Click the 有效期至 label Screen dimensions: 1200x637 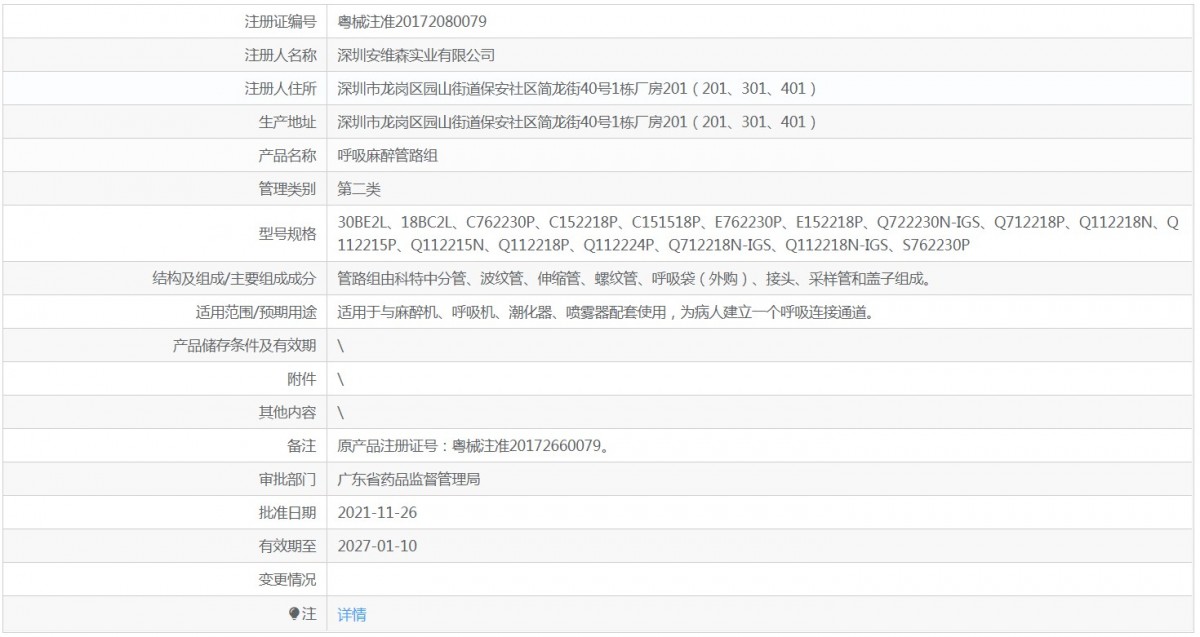[x=287, y=547]
